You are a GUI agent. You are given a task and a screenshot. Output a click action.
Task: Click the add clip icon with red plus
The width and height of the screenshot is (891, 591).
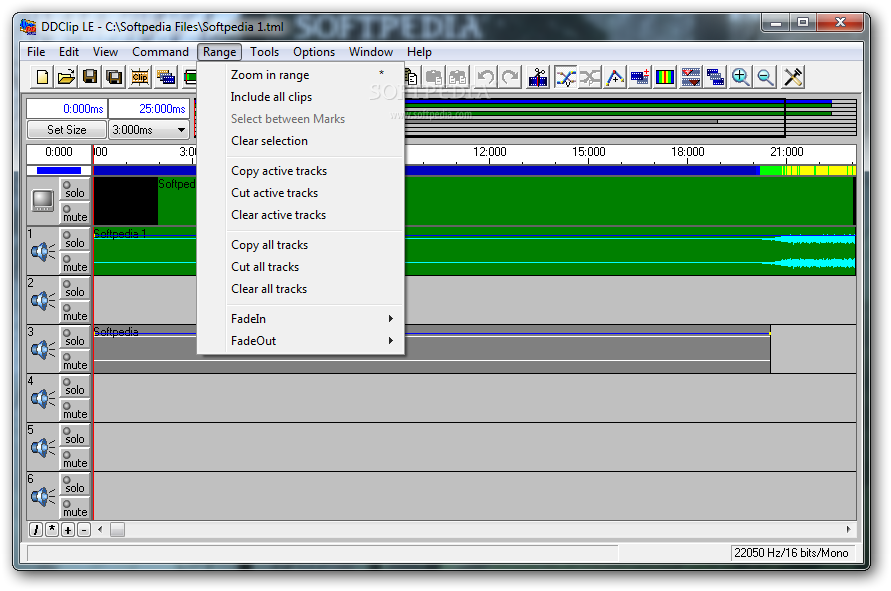(x=640, y=77)
